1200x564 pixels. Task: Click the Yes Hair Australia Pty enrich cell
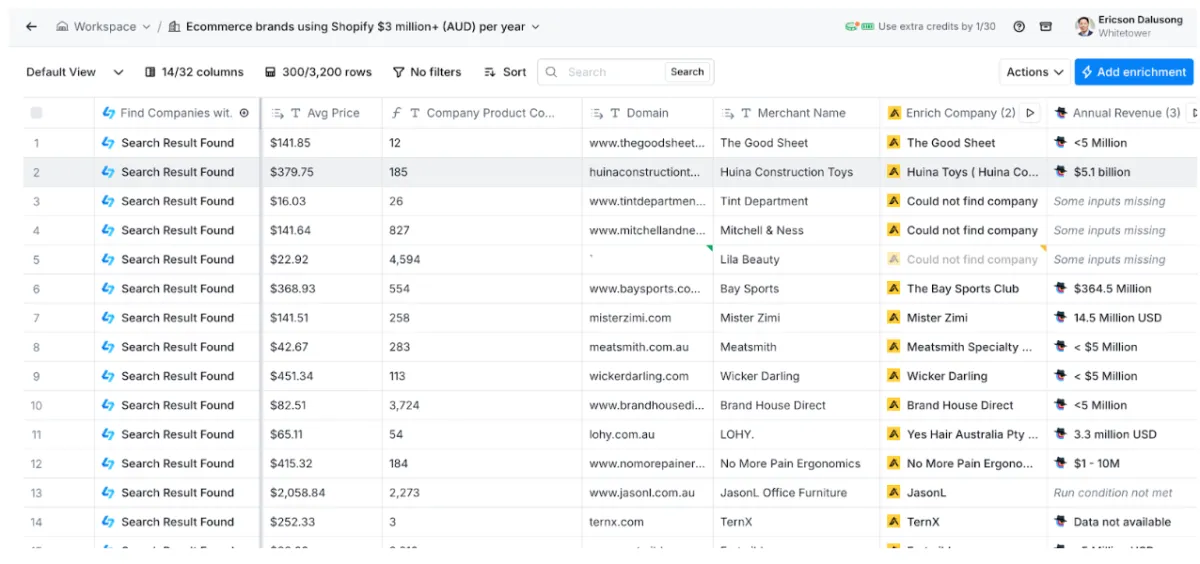[963, 435]
